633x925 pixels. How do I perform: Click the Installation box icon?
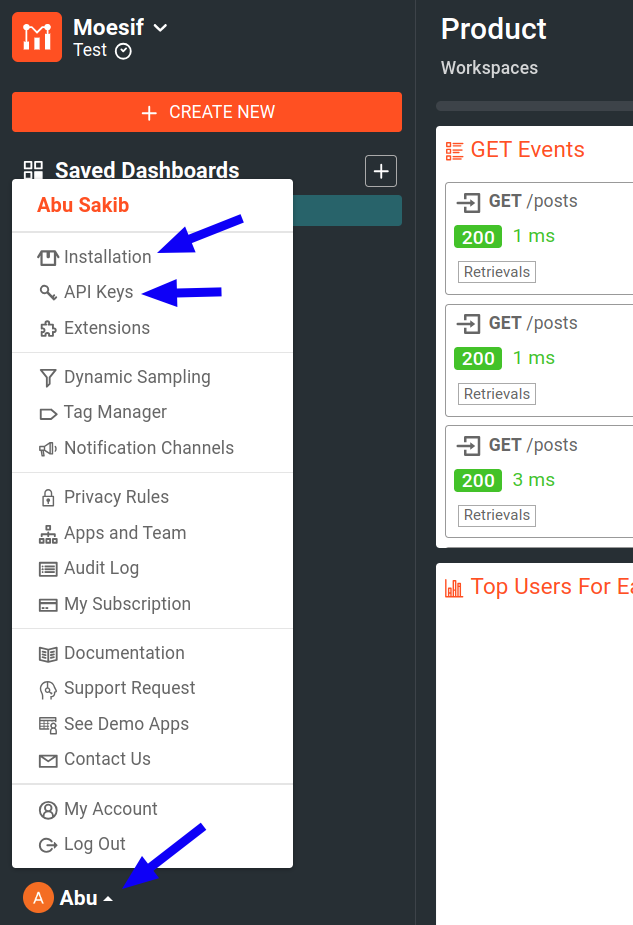click(x=48, y=258)
